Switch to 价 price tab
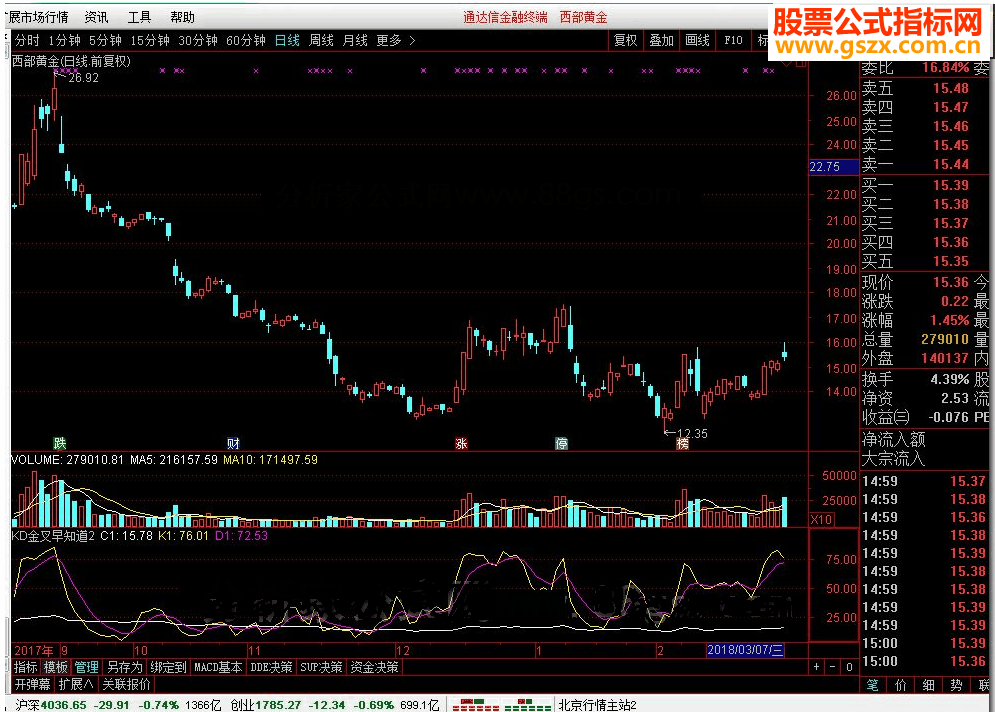The height and width of the screenshot is (712, 995). [x=901, y=685]
